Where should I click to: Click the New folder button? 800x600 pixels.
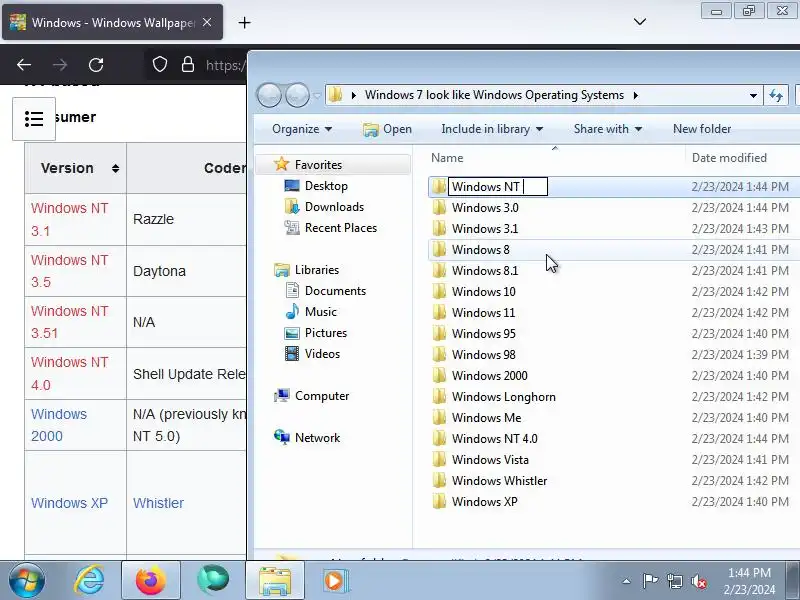702,129
